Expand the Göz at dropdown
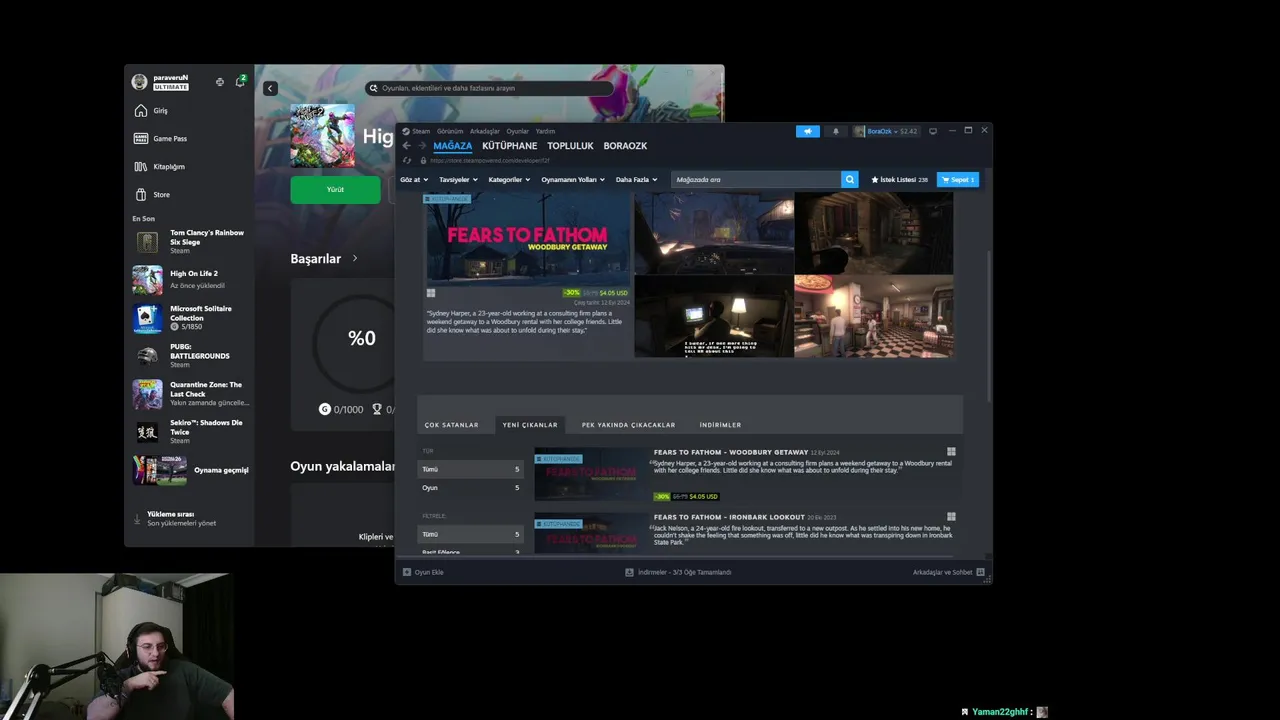 tap(414, 180)
